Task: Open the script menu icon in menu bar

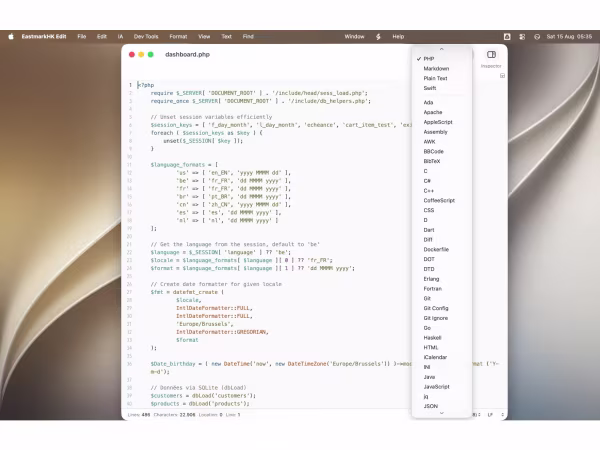Action: pyautogui.click(x=378, y=37)
